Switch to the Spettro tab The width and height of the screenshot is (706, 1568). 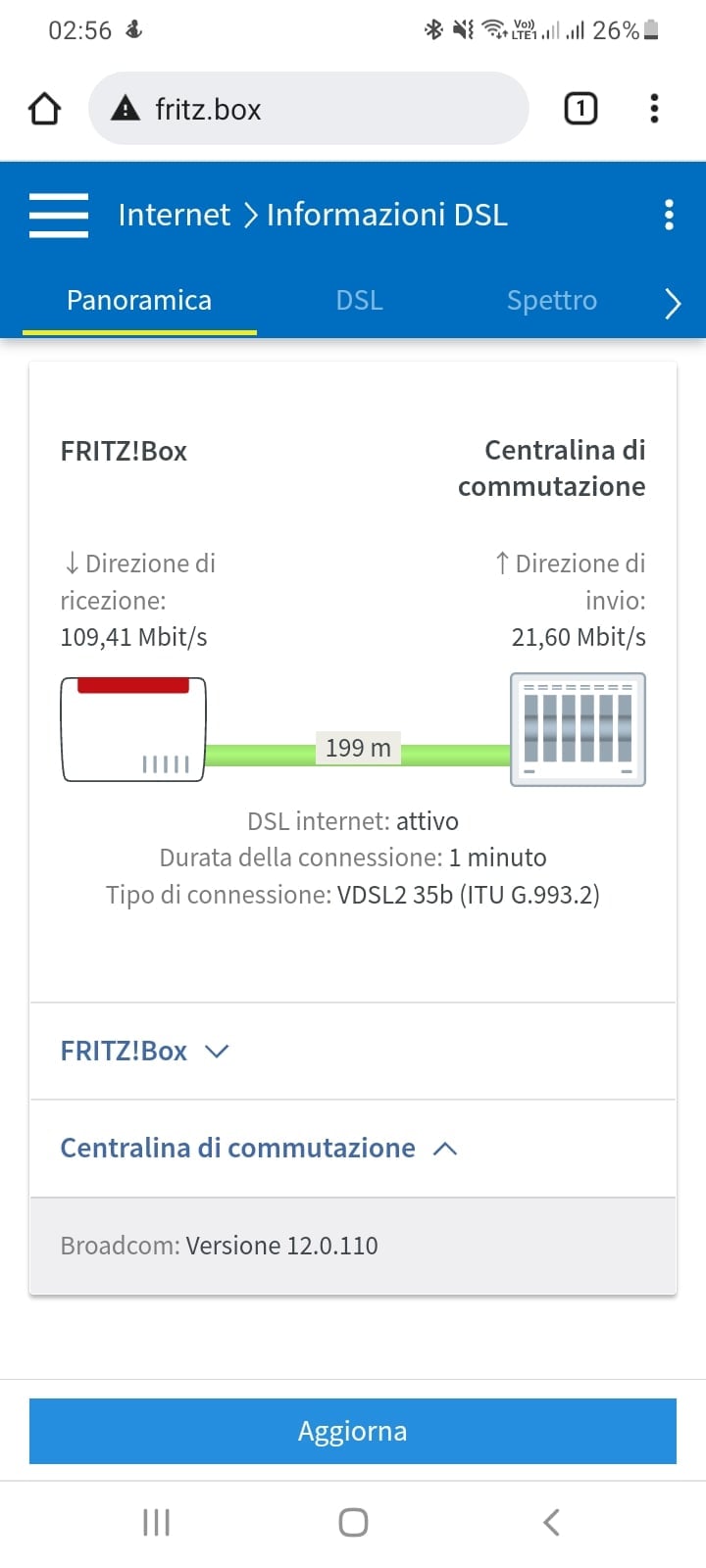(551, 300)
